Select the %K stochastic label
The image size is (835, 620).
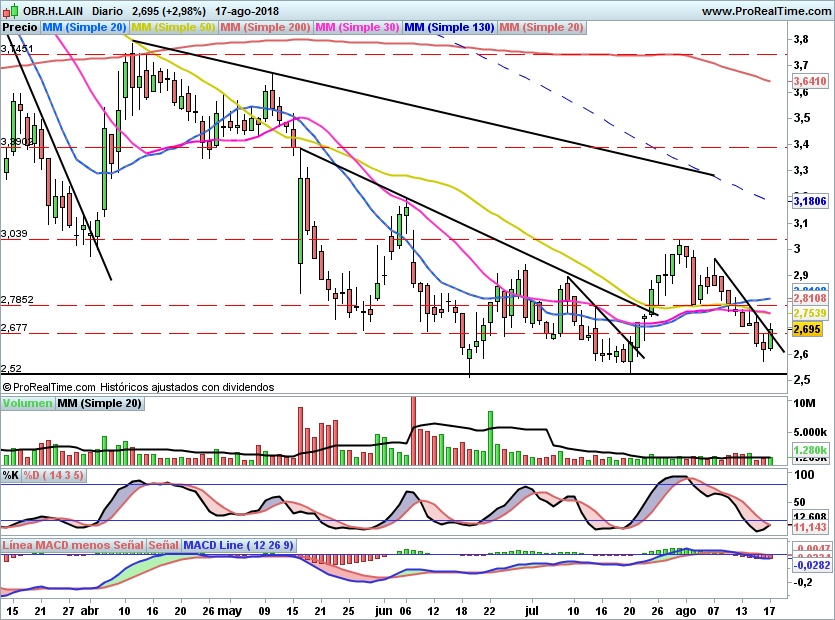click(11, 474)
